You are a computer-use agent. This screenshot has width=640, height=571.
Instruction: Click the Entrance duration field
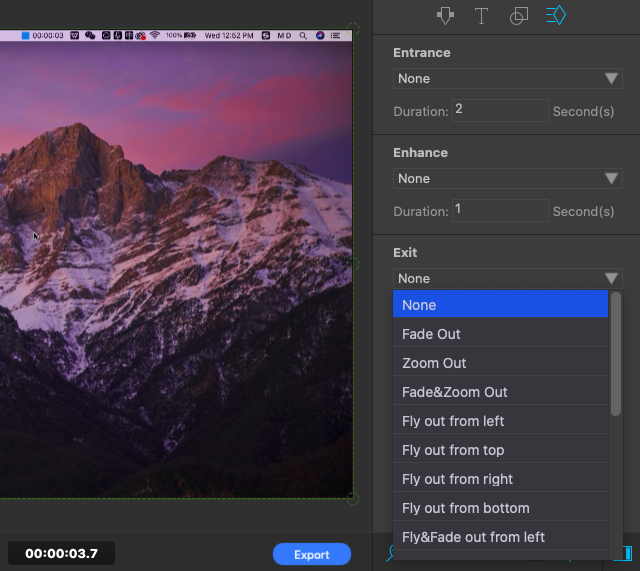[x=500, y=110]
